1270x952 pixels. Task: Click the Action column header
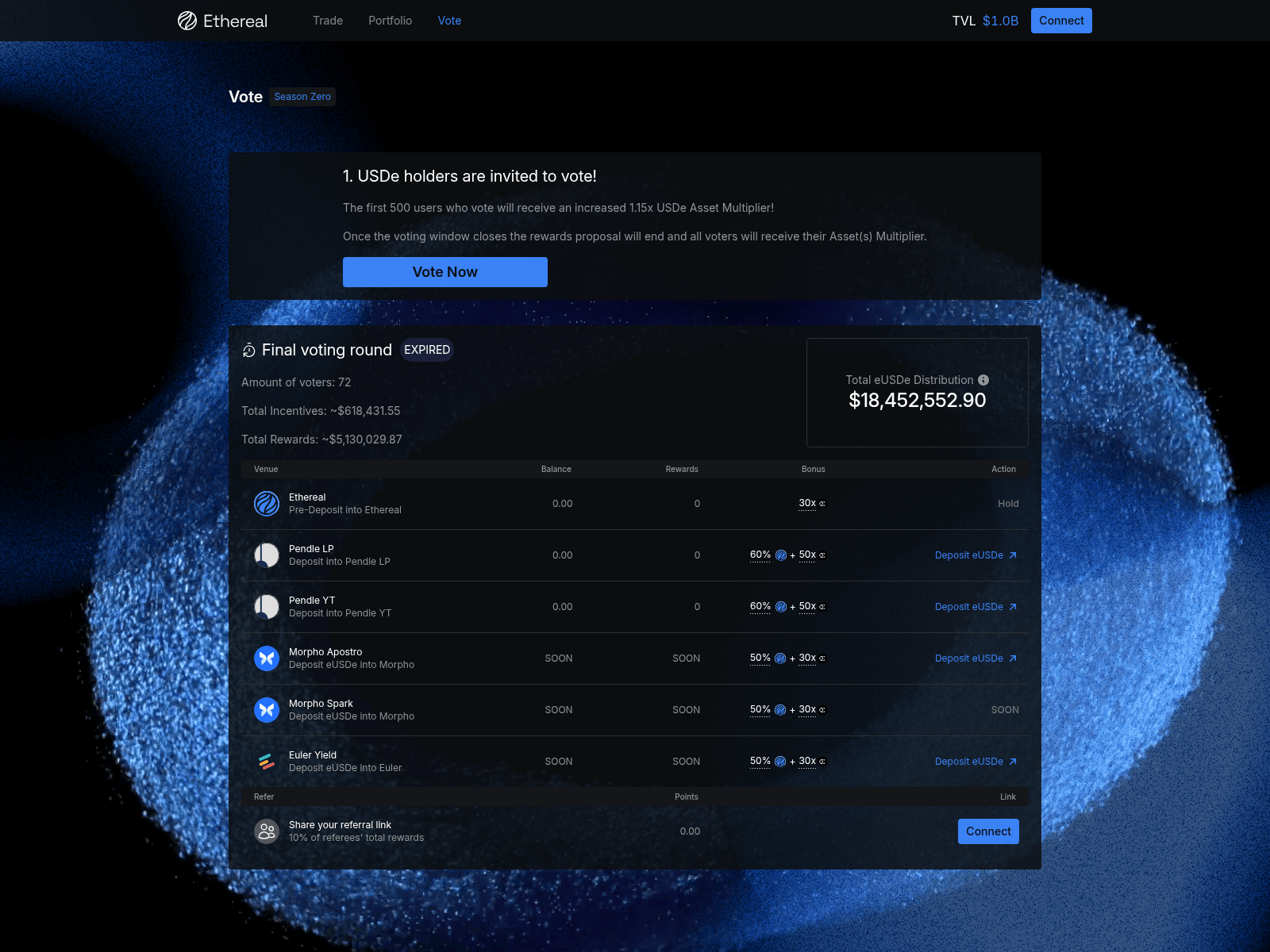click(1003, 469)
